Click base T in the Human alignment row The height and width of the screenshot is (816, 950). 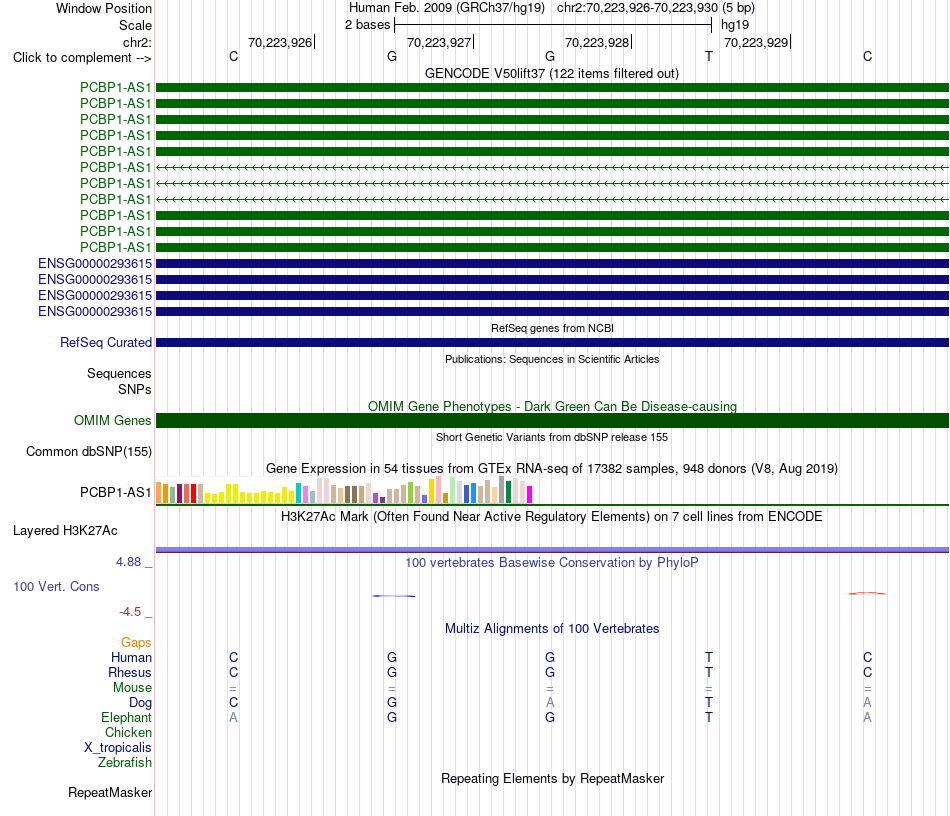coord(709,657)
